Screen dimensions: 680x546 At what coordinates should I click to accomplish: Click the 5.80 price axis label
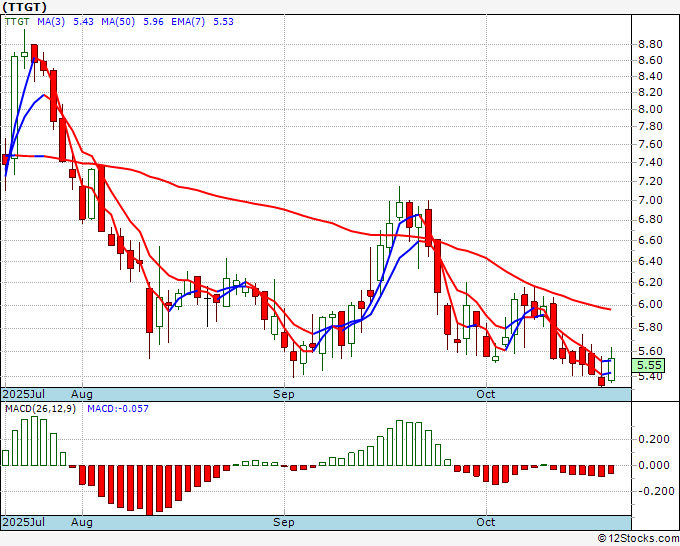(x=650, y=327)
